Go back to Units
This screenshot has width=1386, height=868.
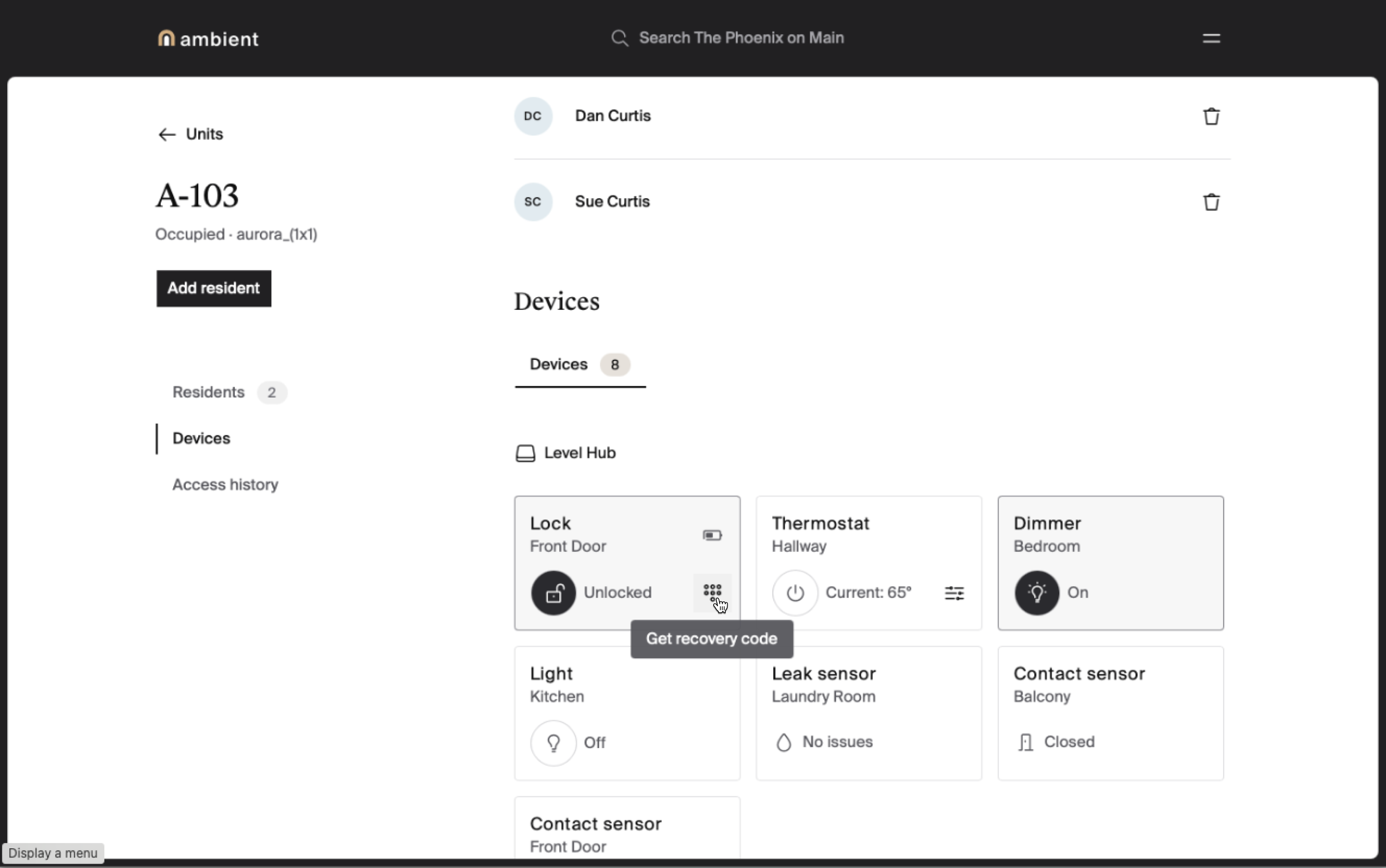pyautogui.click(x=191, y=134)
